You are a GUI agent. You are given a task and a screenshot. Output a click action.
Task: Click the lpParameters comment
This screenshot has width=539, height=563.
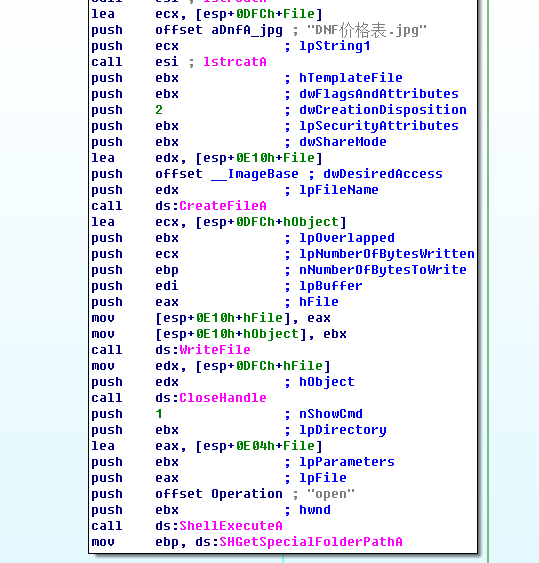tap(347, 462)
